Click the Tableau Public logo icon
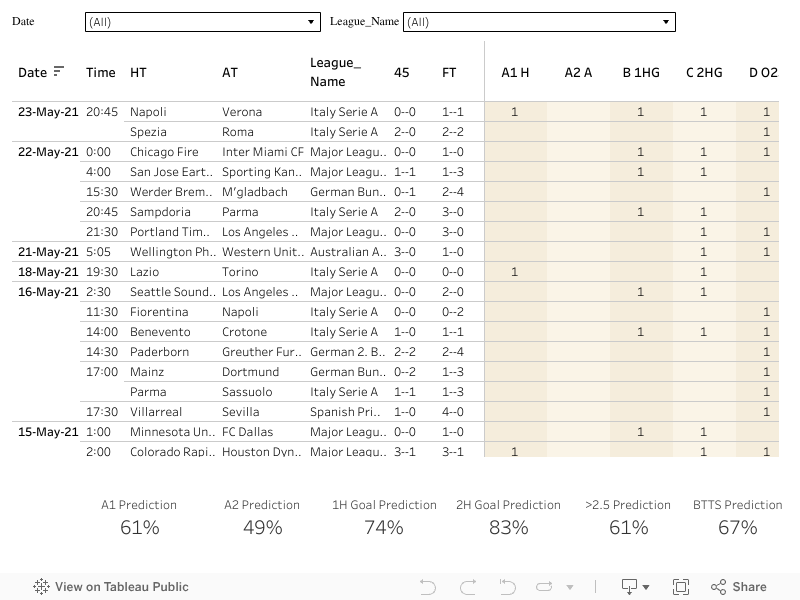800x600 pixels. click(x=41, y=587)
